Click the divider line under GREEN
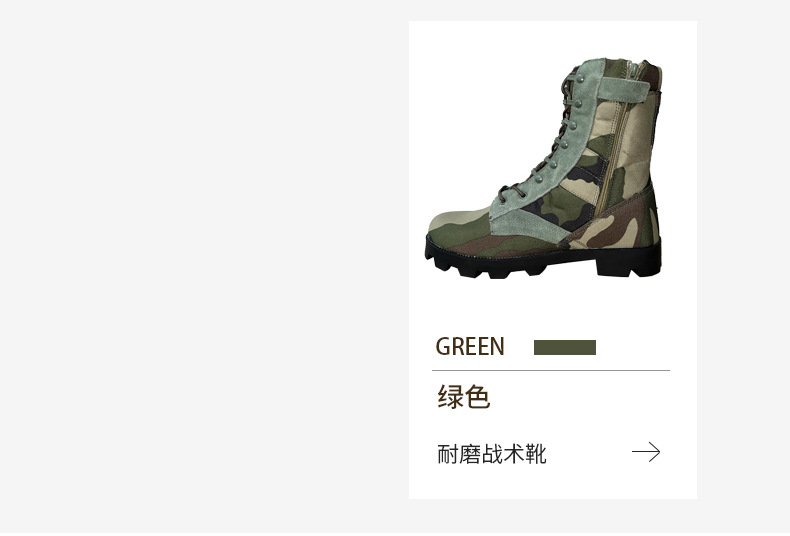790x536 pixels. 551,370
